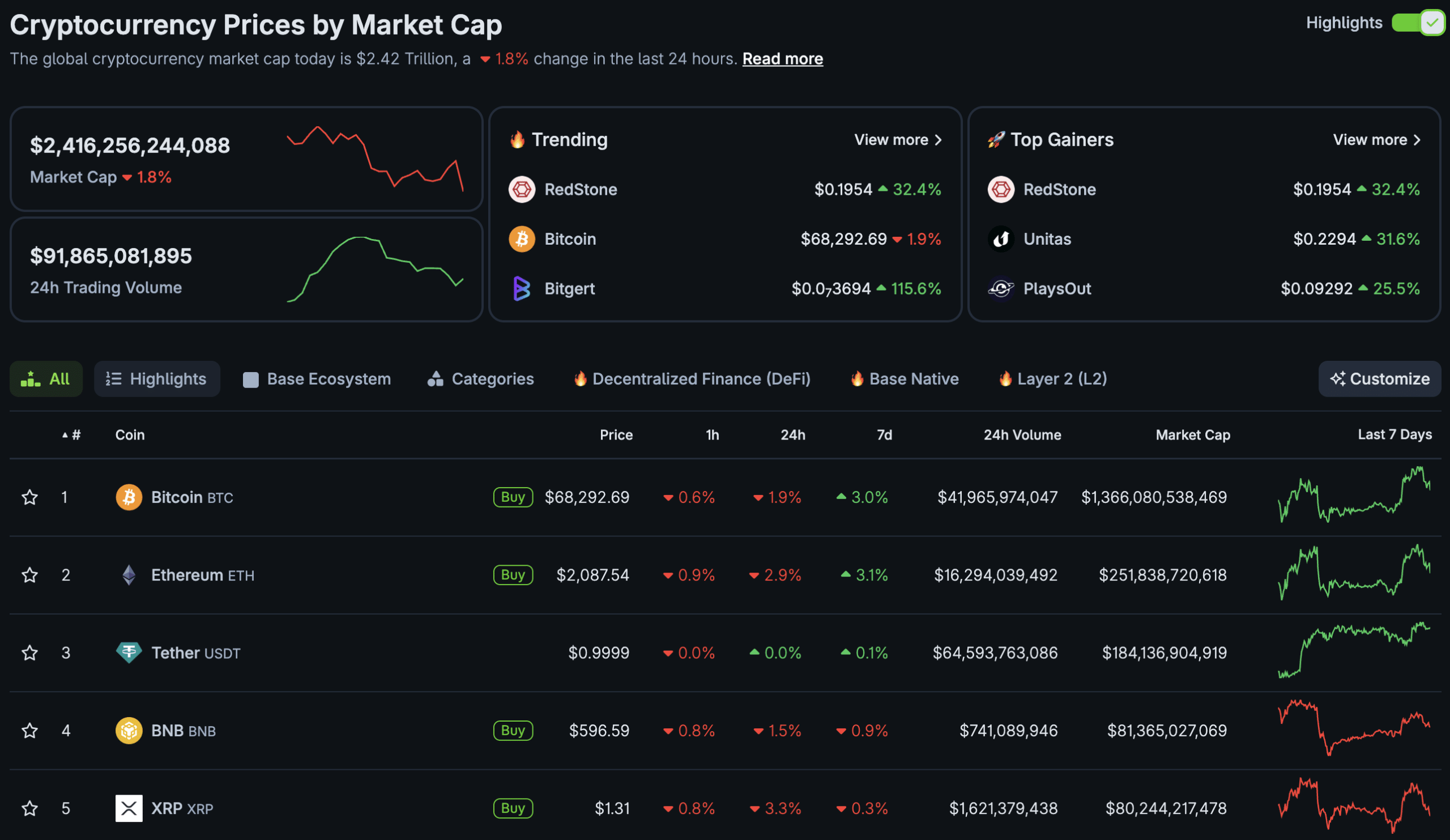Click the PlaysOut icon in Top Gainers

point(1001,288)
